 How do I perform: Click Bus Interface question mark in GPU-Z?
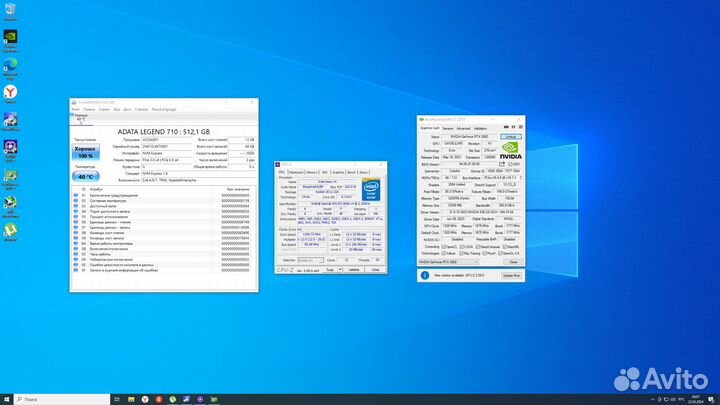pyautogui.click(x=521, y=178)
